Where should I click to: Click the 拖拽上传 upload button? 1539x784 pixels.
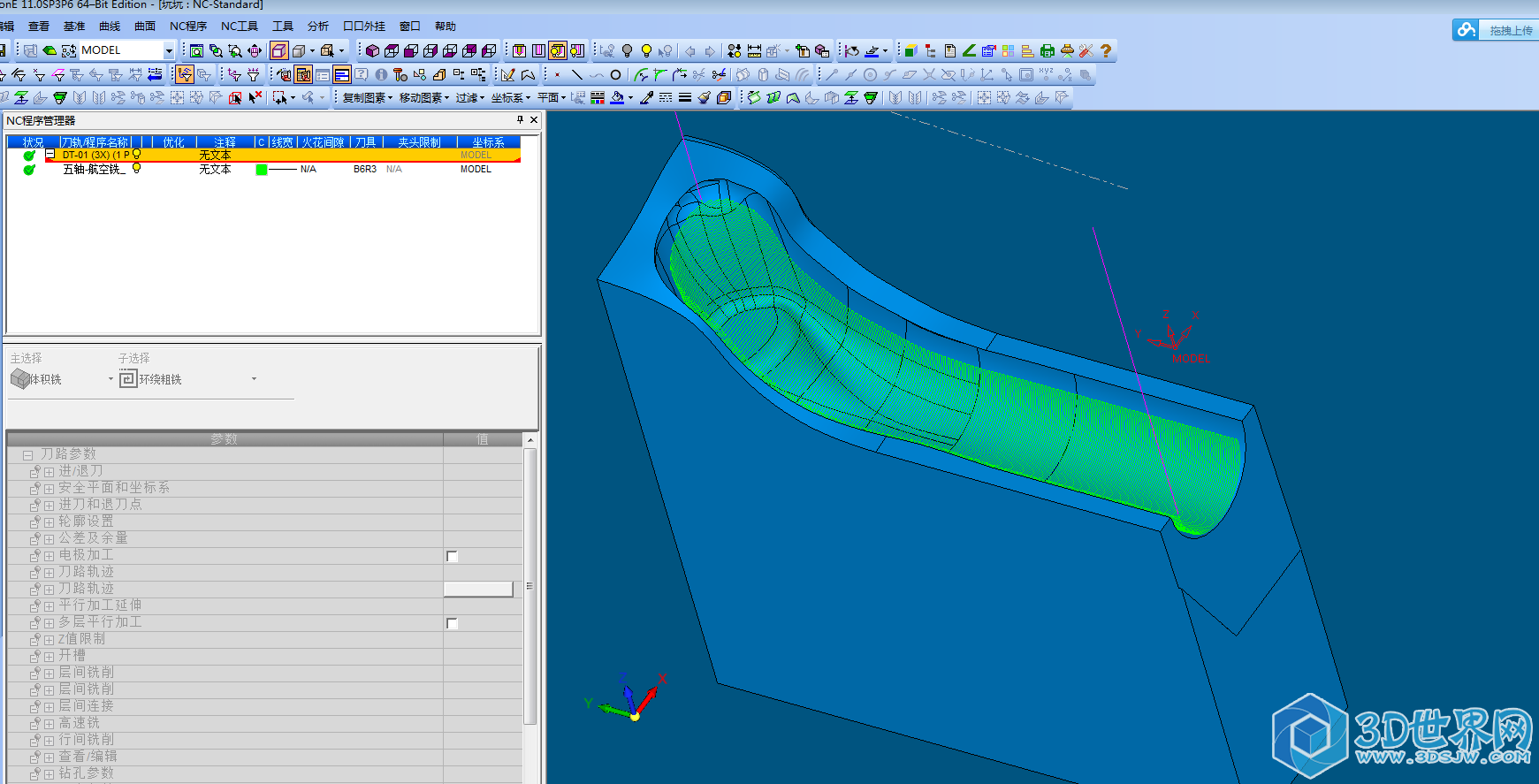(x=1496, y=30)
